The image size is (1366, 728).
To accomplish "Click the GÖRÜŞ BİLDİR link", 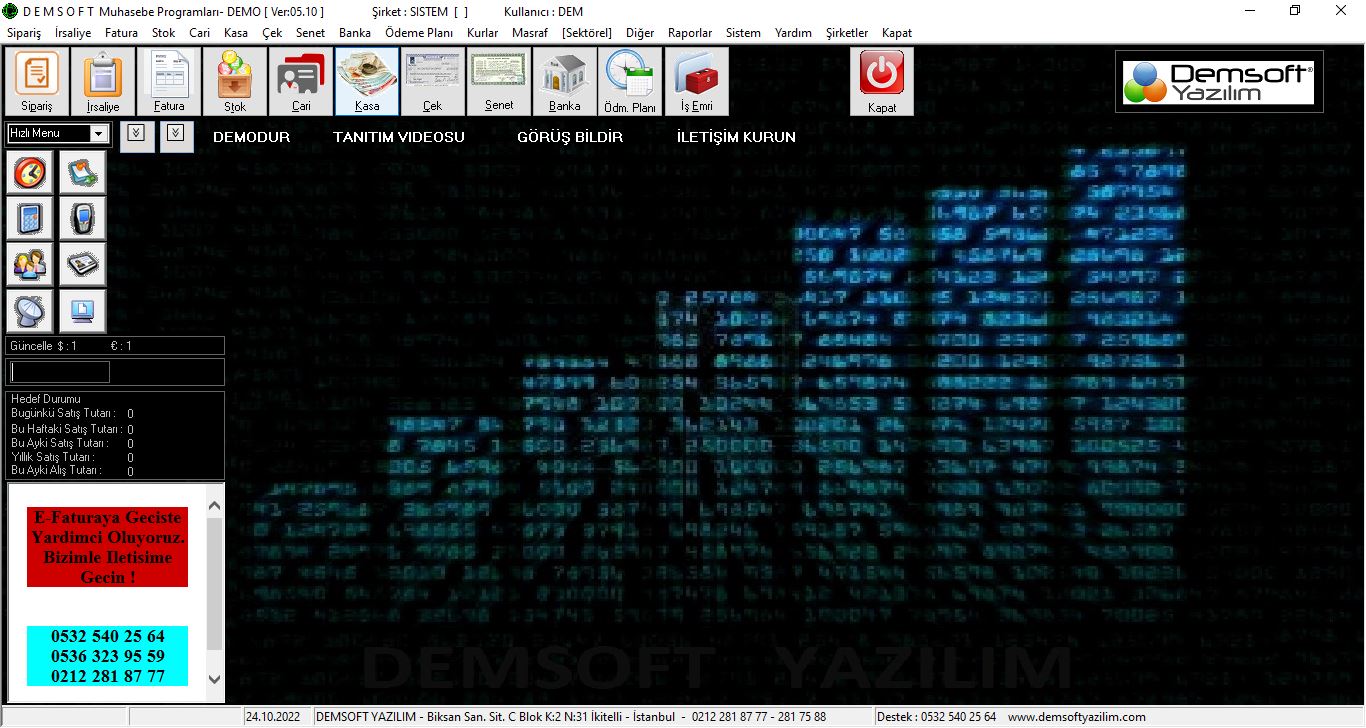I will (570, 137).
